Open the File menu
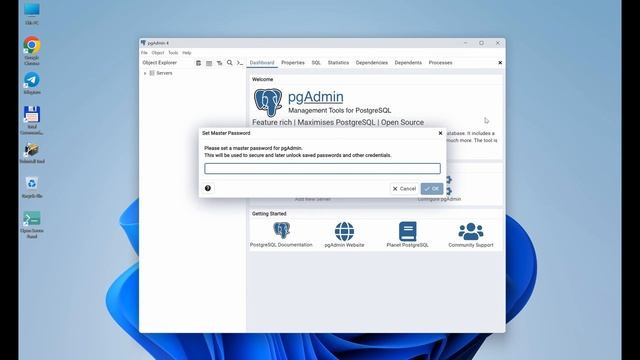The width and height of the screenshot is (640, 360). (x=144, y=53)
